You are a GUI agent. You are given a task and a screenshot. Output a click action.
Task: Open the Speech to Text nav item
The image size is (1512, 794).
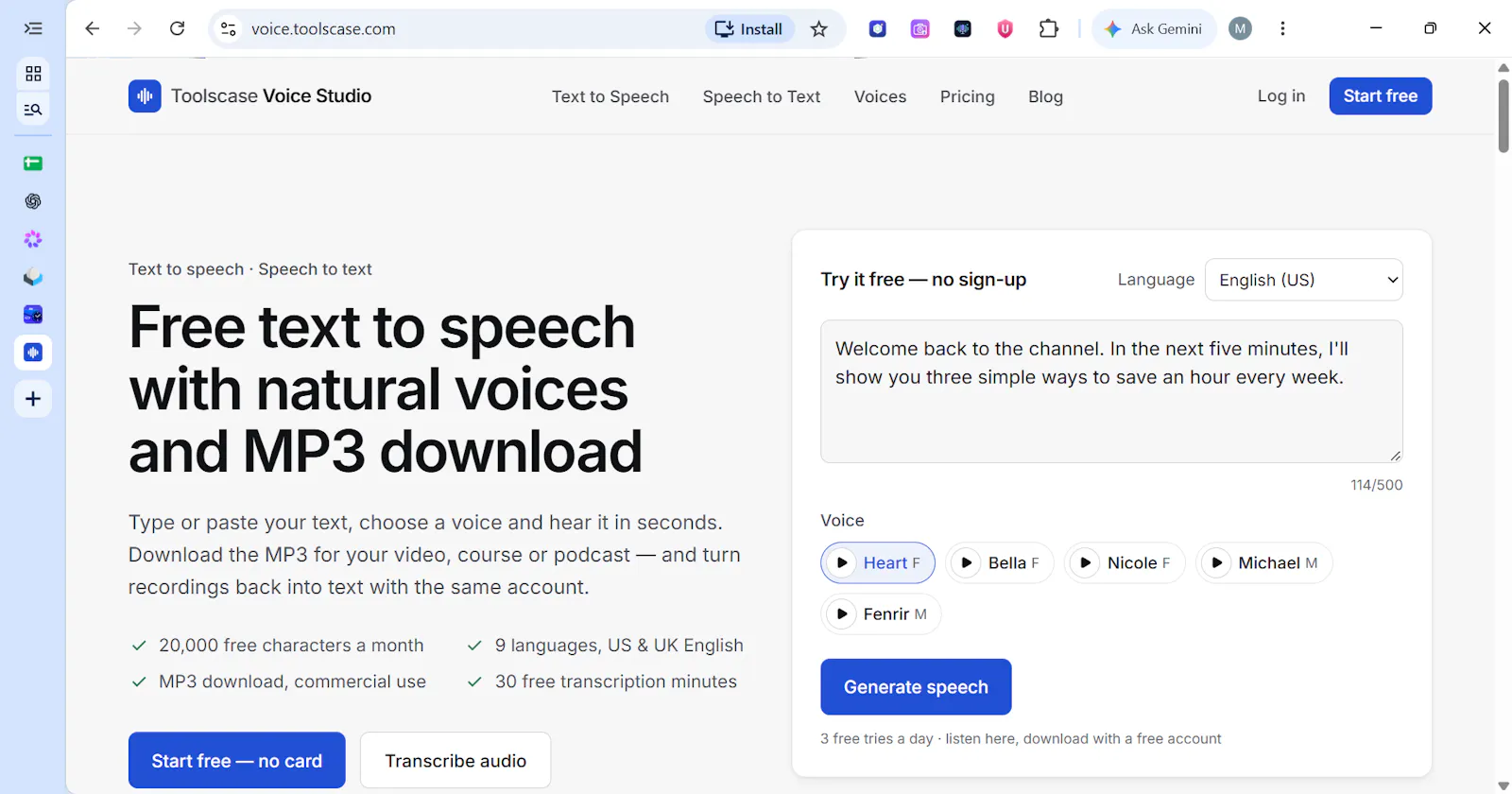(762, 96)
